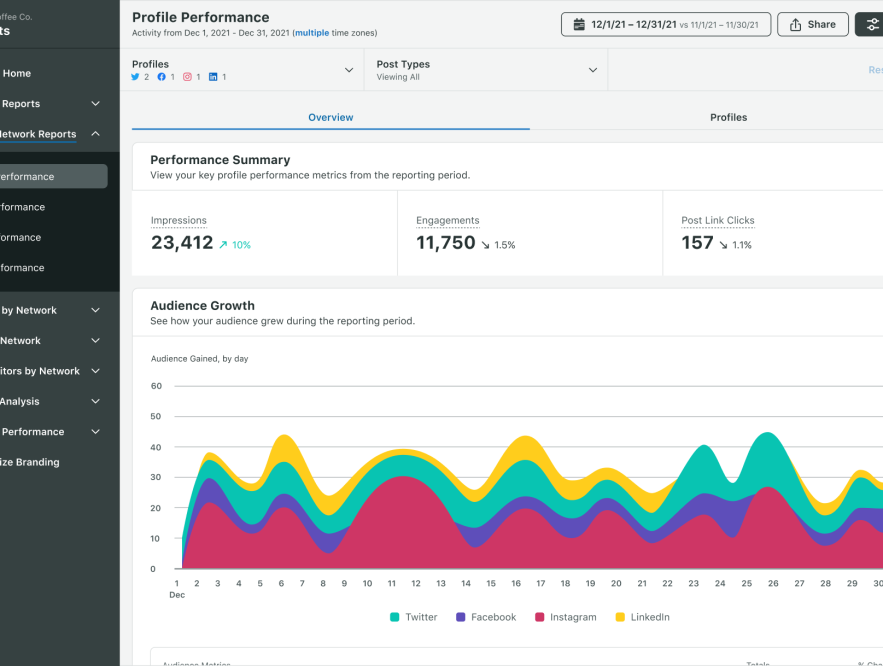Click the '1.5%' engagements change value
The height and width of the screenshot is (666, 883).
point(505,245)
